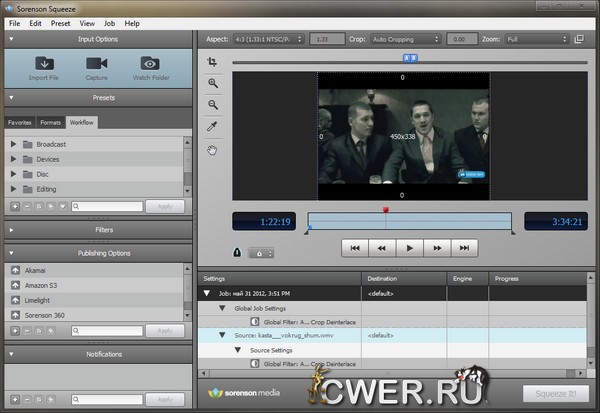Viewport: 600px width, 413px height.
Task: Expand the Broadcast preset folder
Action: (14, 145)
